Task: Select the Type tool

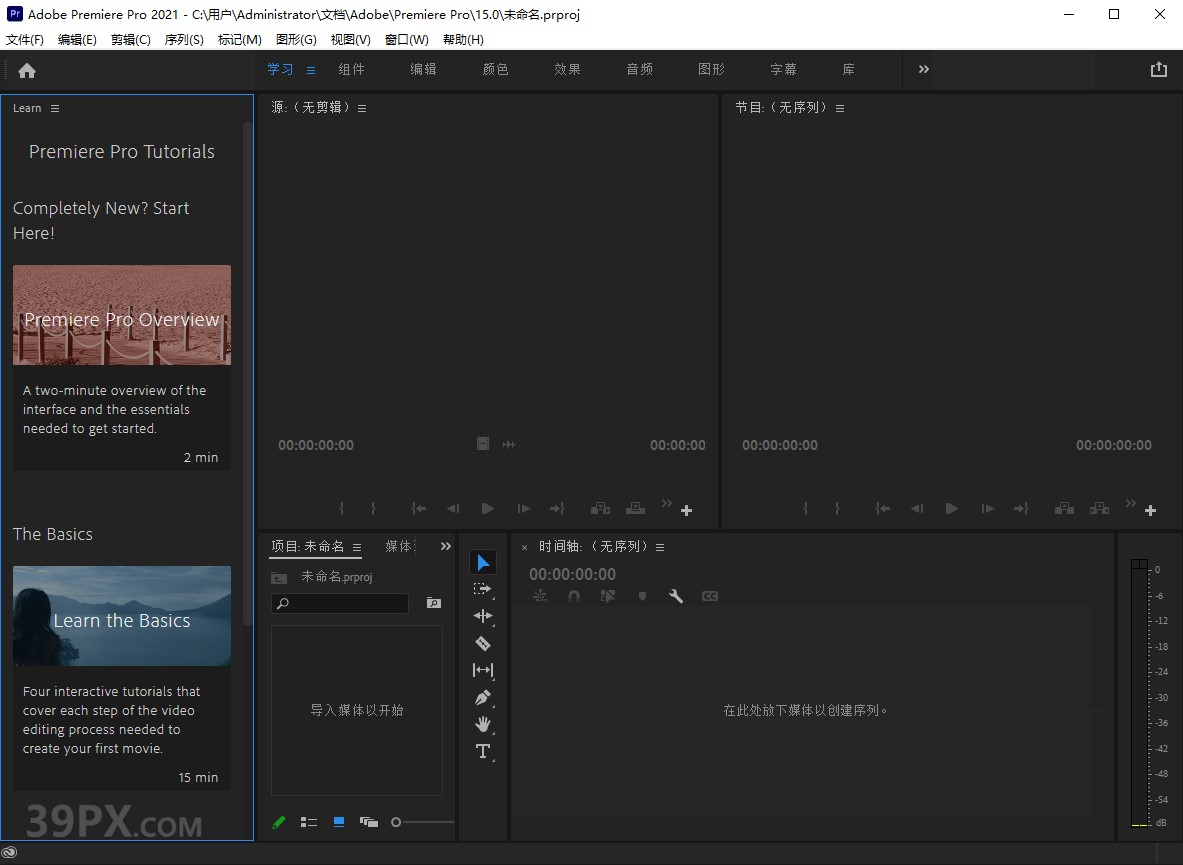Action: (483, 751)
